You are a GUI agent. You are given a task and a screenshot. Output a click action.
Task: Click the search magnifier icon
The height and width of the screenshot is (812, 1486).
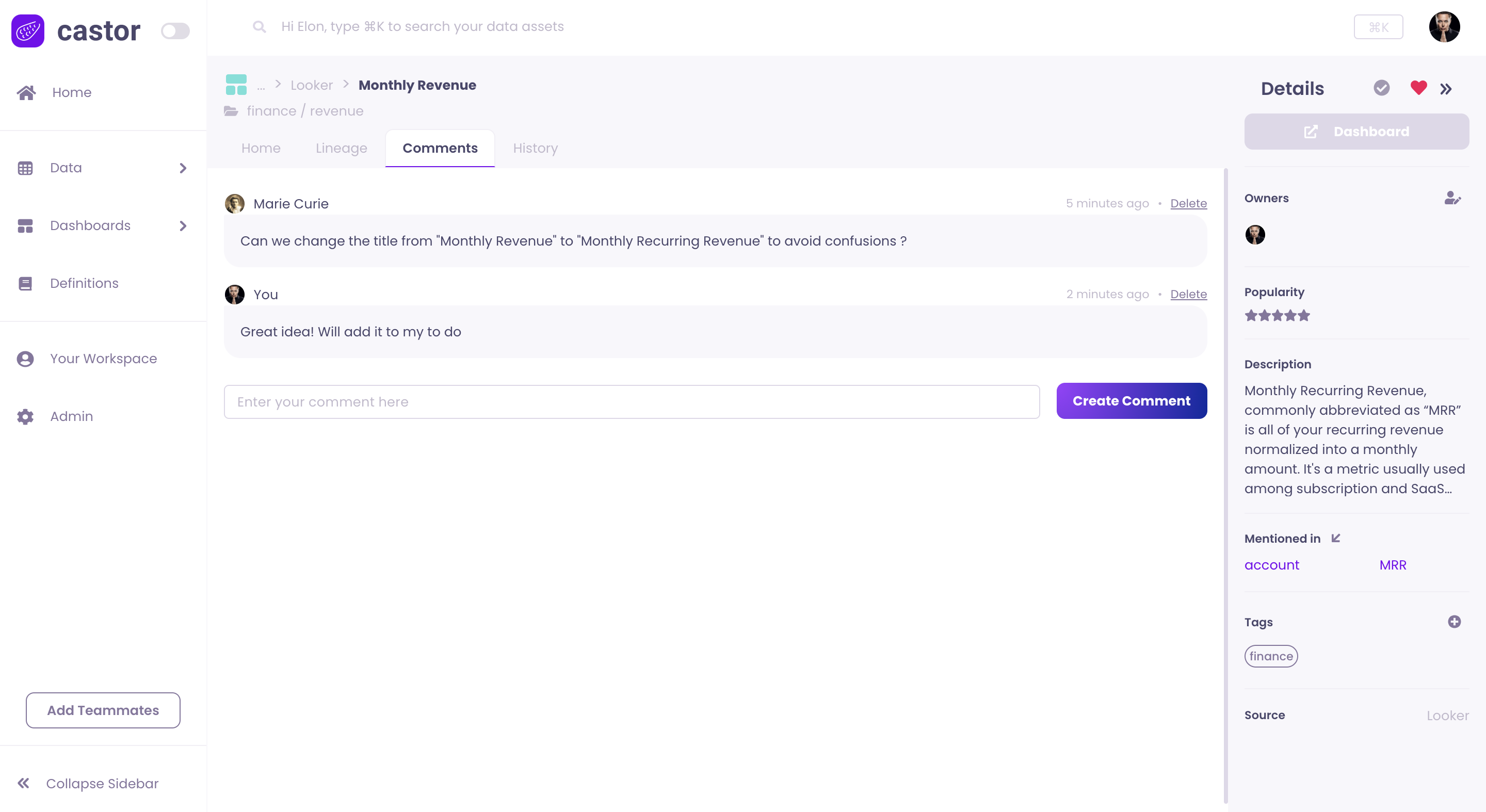click(259, 26)
